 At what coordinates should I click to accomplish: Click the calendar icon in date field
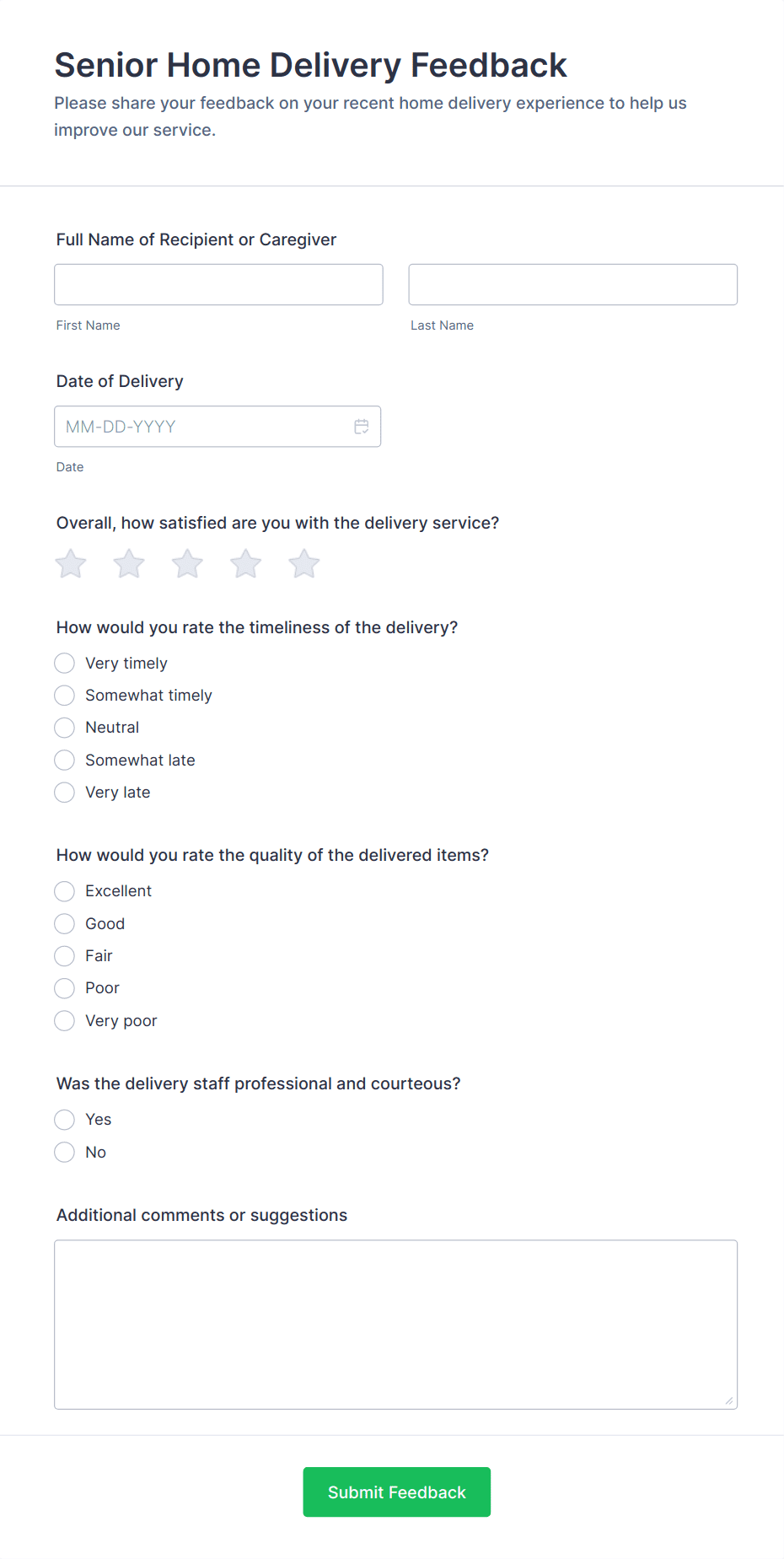362,427
